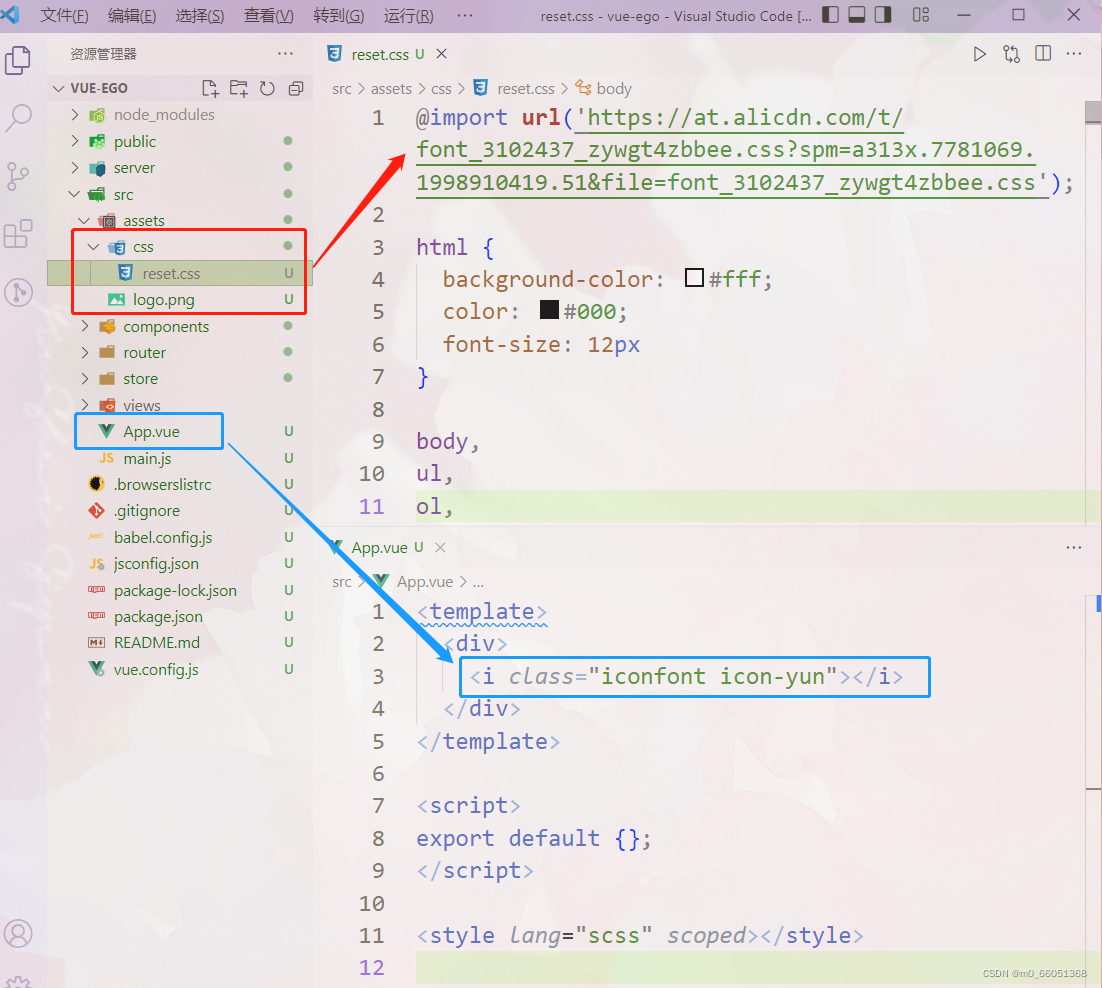The image size is (1102, 988).
Task: Run the current file with the play button
Action: pyautogui.click(x=979, y=55)
